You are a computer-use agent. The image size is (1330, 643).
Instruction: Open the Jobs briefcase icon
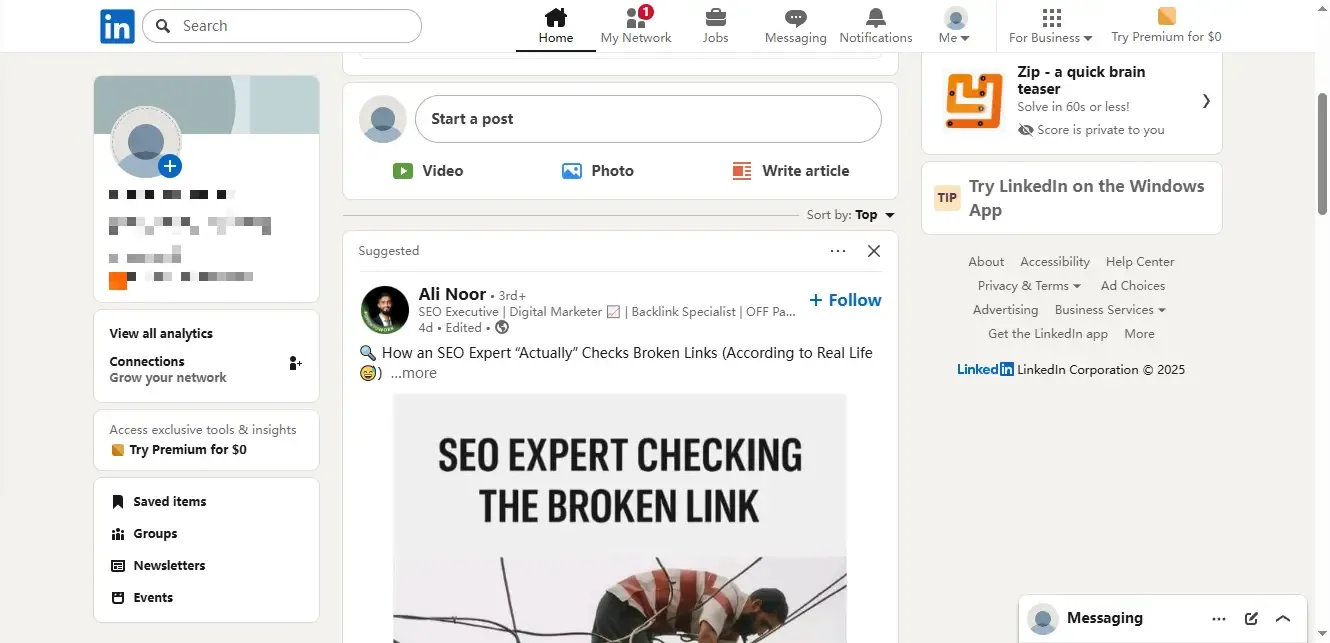click(715, 18)
